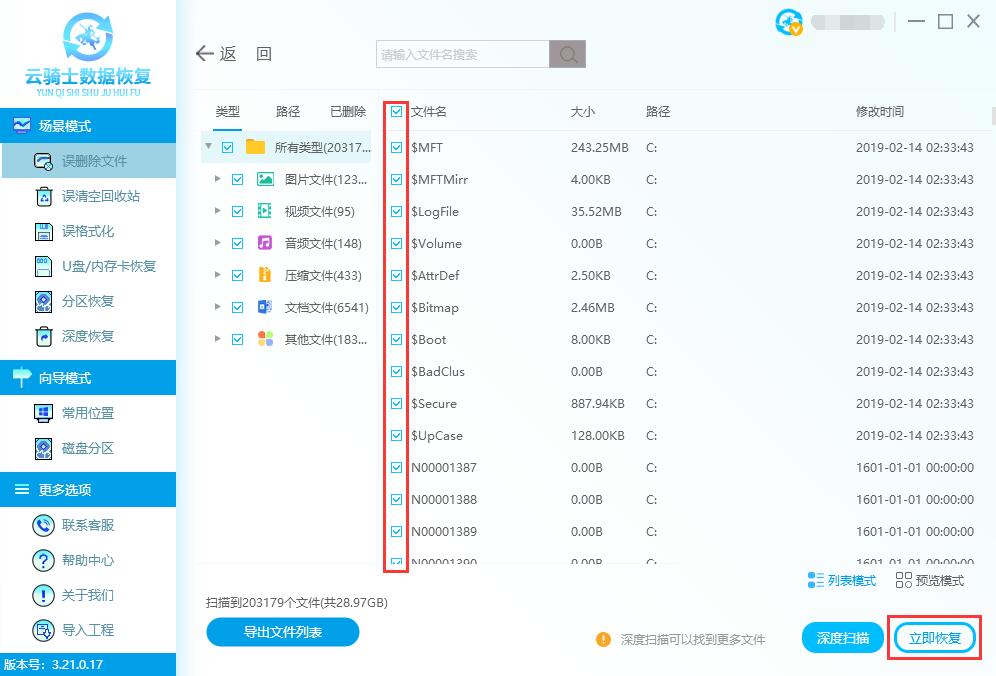Click the 返回 back label
This screenshot has width=996, height=676.
coord(246,53)
